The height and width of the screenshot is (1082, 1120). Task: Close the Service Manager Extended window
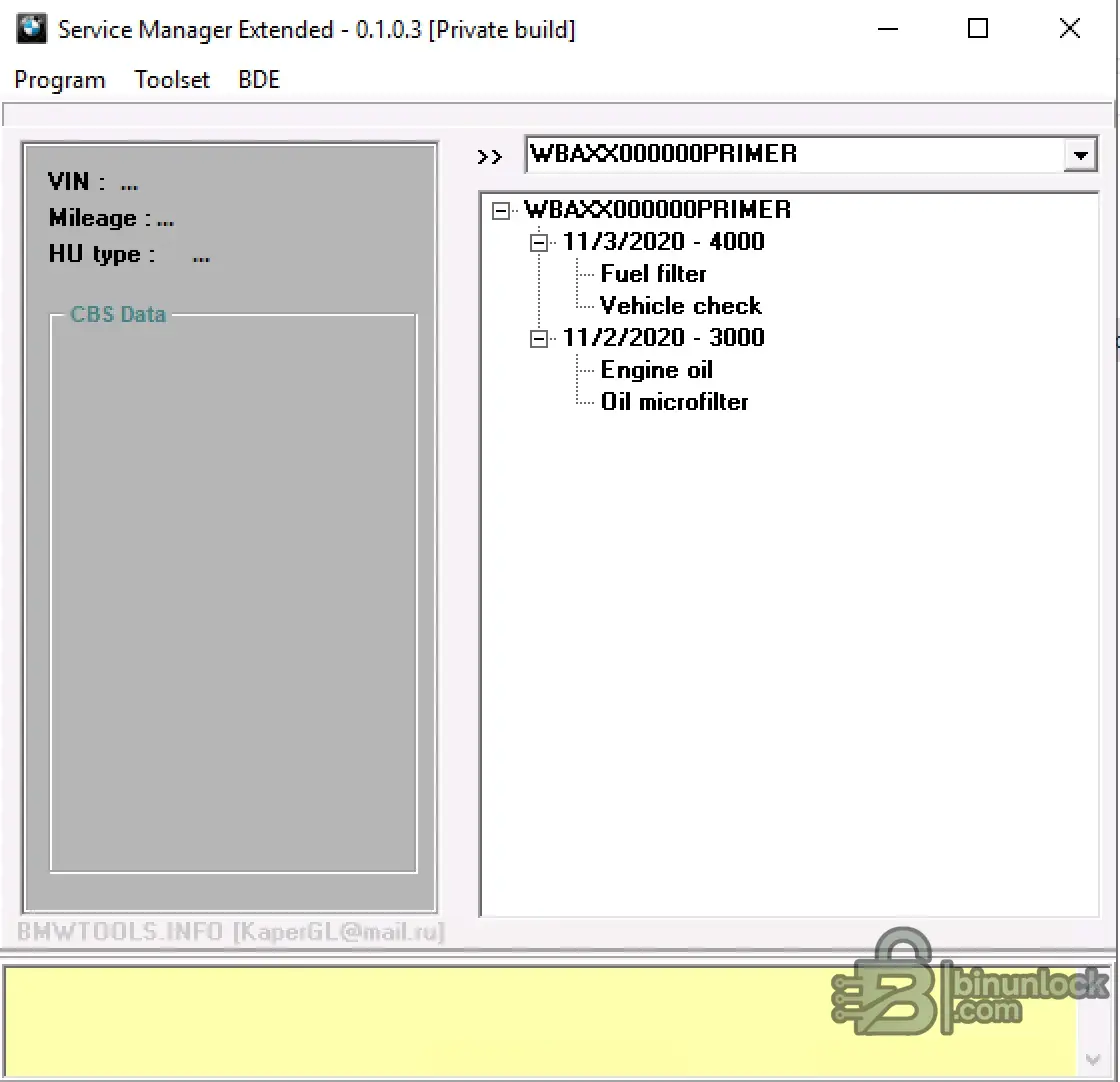[x=1069, y=29]
